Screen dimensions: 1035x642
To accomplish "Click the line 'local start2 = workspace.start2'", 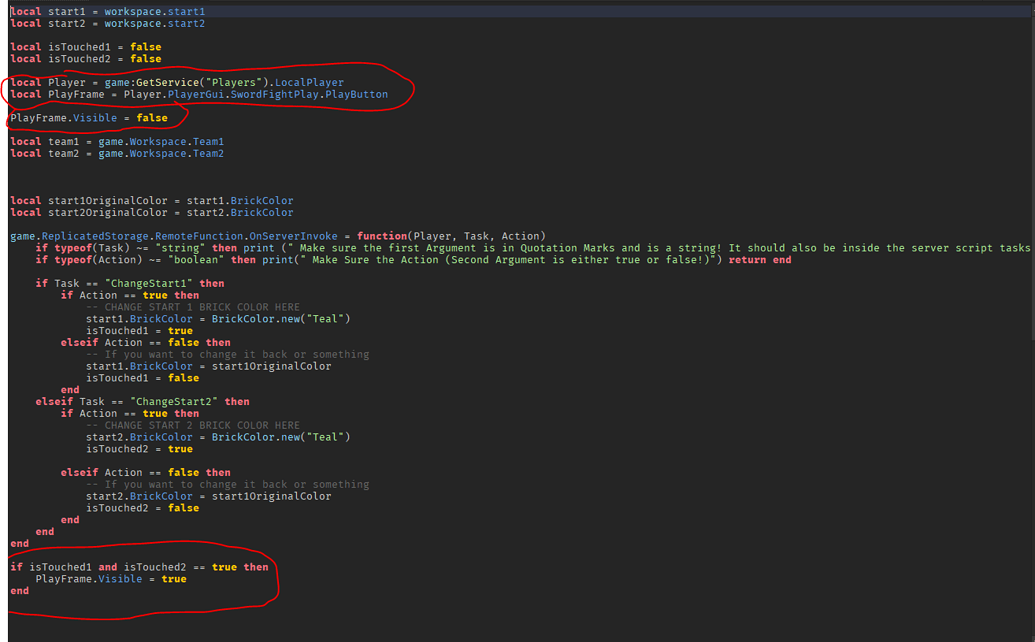I will click(x=108, y=23).
